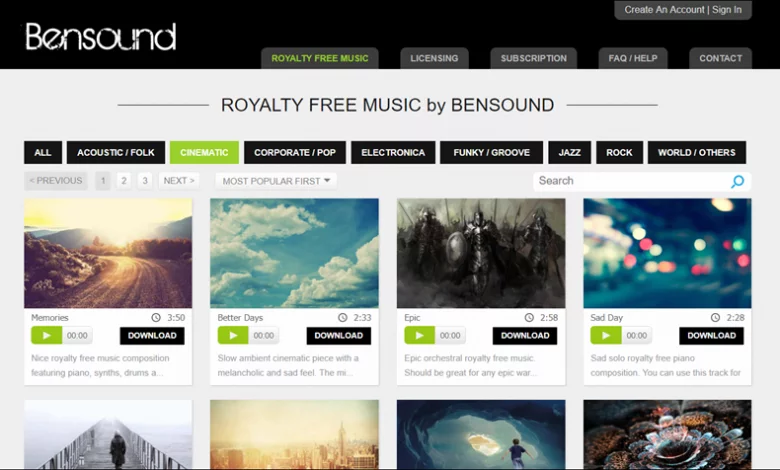
Task: Select the Jazz genre filter
Action: [570, 152]
